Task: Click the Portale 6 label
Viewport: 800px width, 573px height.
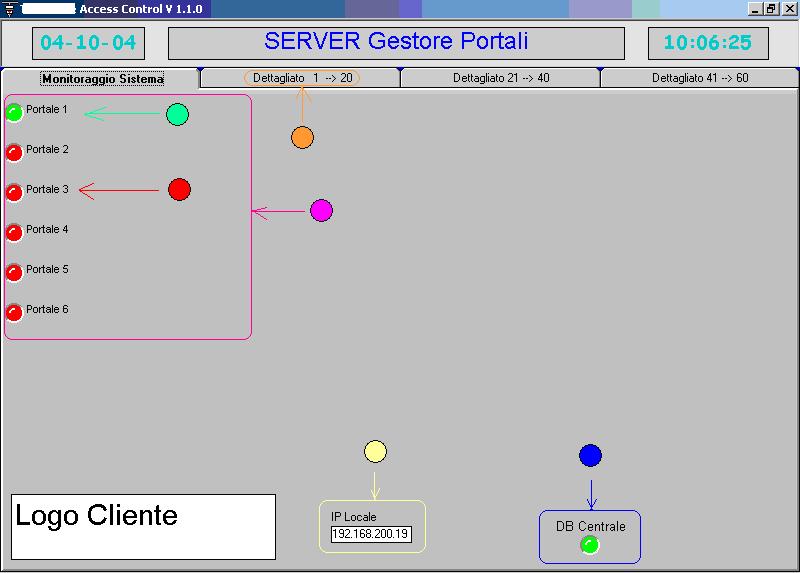Action: pos(47,309)
